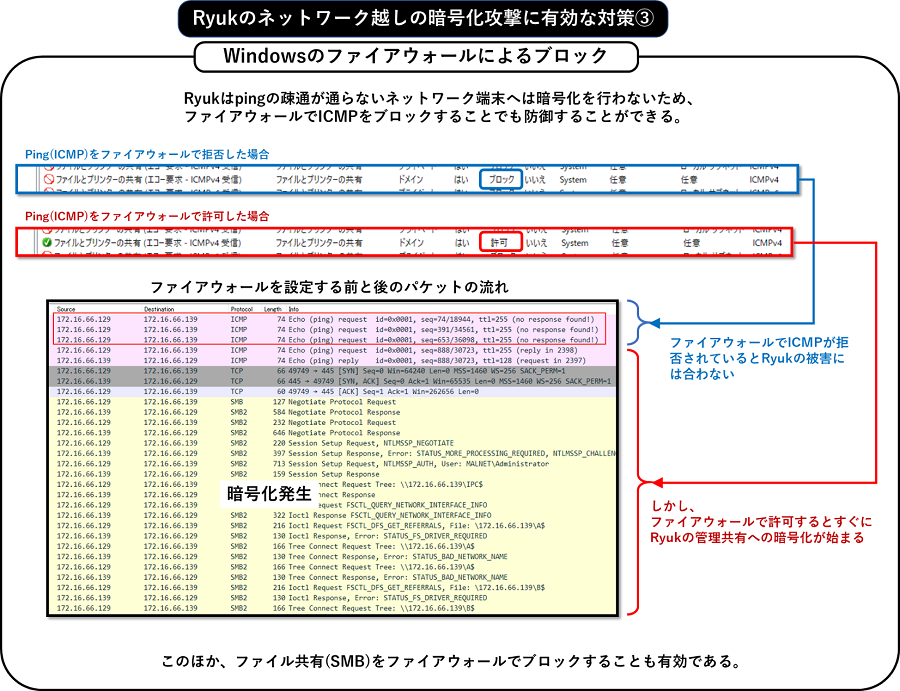Viewport: 900px width, 691px height.
Task: Click 'ドメイン' profile cell in the blocked rule row
Action: [x=411, y=180]
